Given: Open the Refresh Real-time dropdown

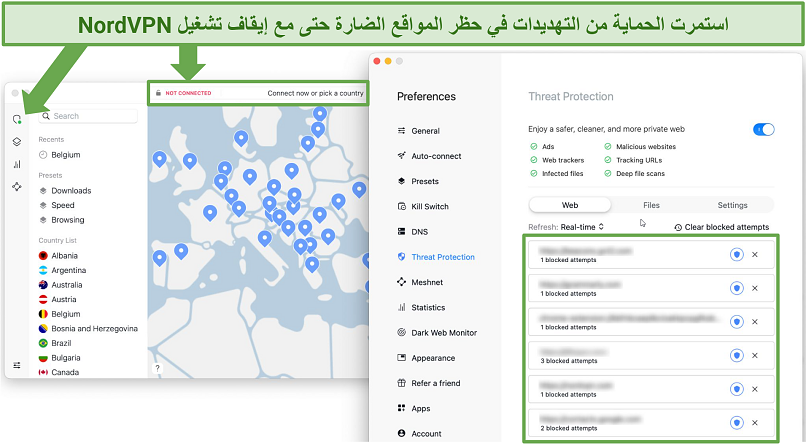Looking at the screenshot, I should (582, 227).
